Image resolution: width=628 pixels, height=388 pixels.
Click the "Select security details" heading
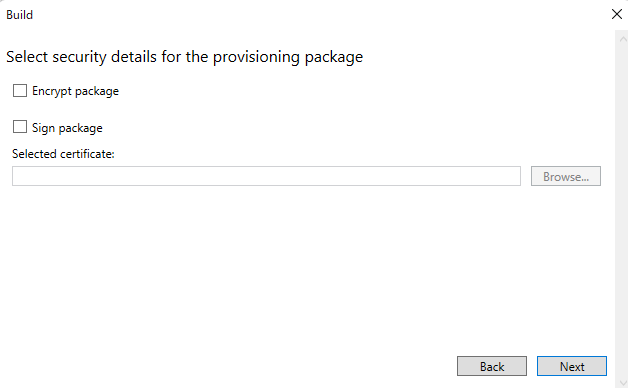click(x=185, y=57)
